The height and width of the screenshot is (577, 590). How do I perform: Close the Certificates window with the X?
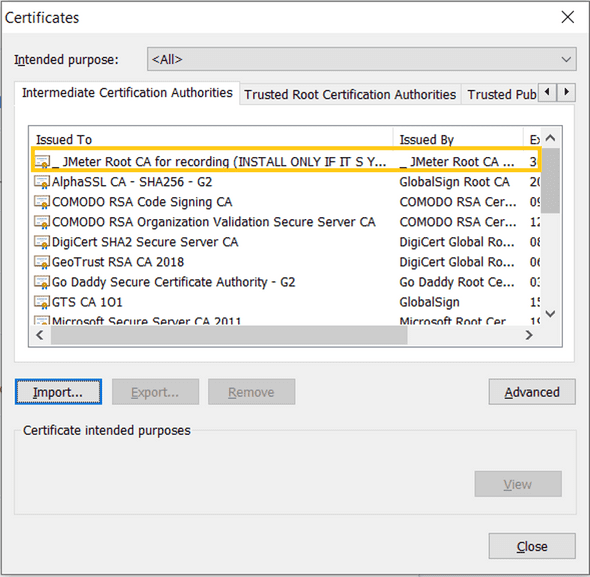567,17
